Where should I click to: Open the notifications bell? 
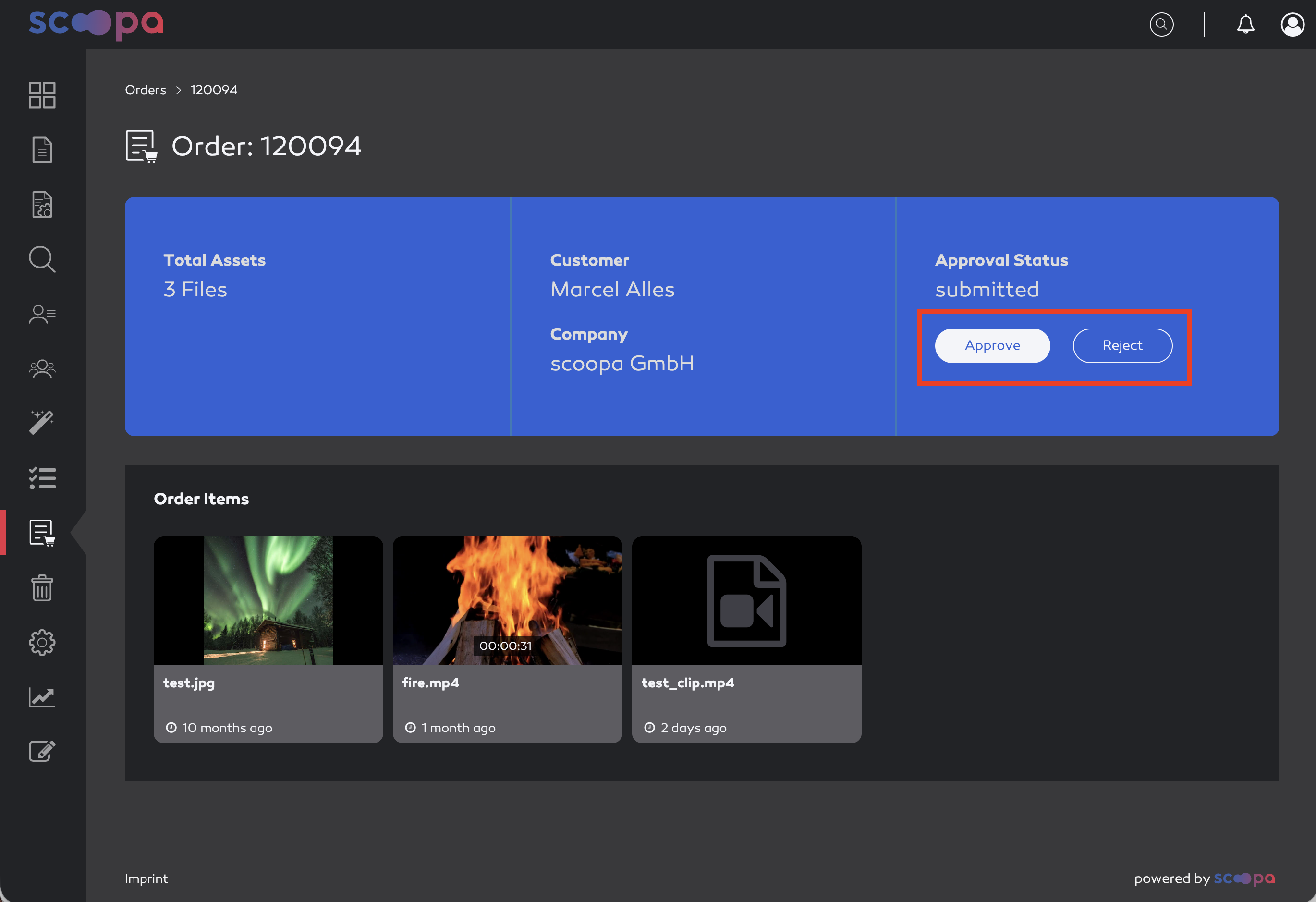tap(1245, 24)
